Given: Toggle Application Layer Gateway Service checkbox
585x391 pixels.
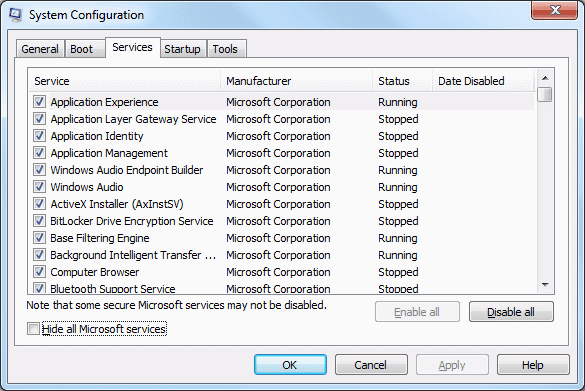Looking at the screenshot, I should pos(40,119).
